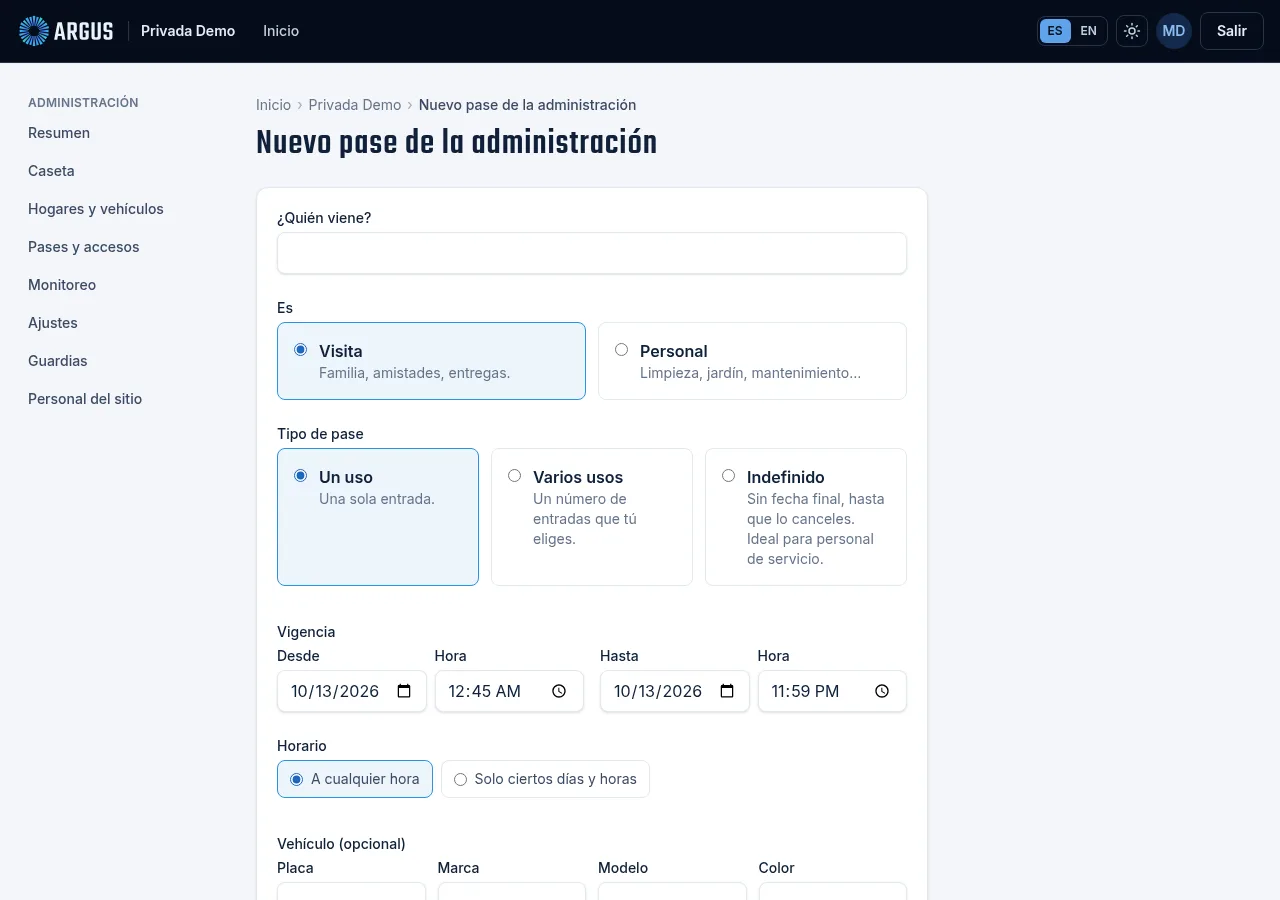
Task: Click the Modelo input field
Action: [672, 891]
